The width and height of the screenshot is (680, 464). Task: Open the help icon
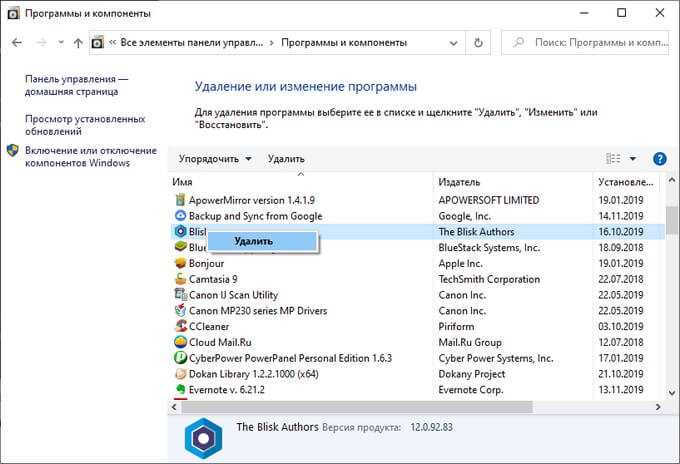660,159
